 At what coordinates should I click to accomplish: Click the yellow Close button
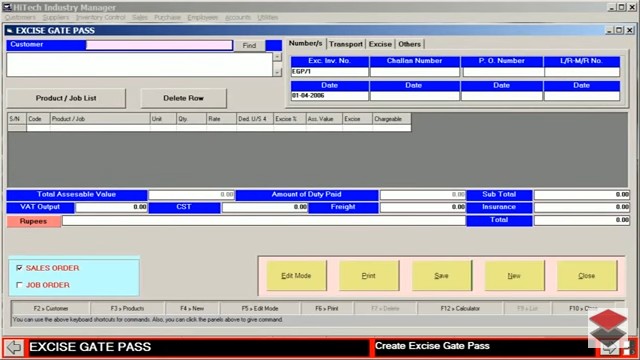click(587, 276)
